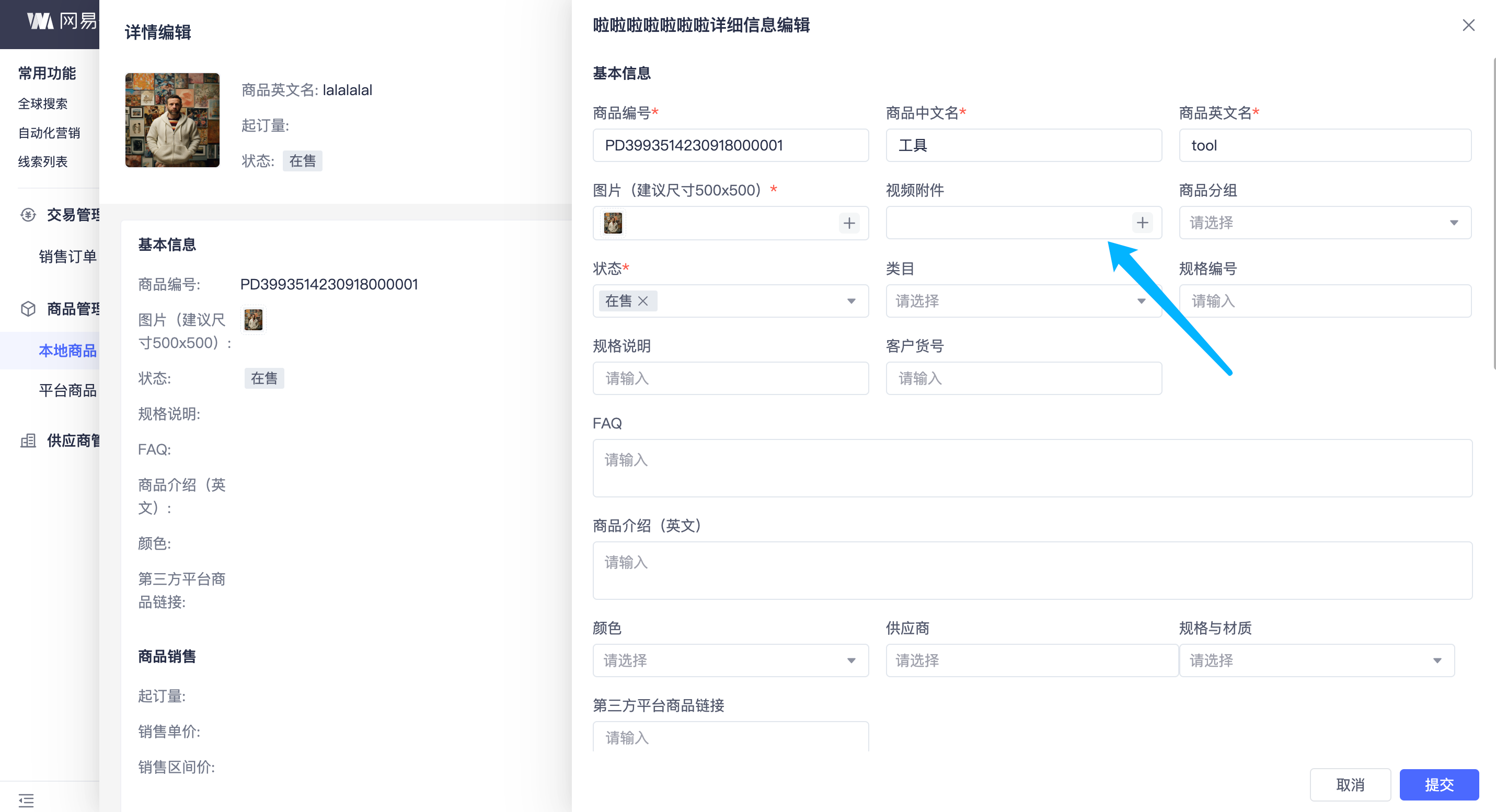This screenshot has height=812, width=1496.
Task: Click the 商品管理 cube icon
Action: 28,309
